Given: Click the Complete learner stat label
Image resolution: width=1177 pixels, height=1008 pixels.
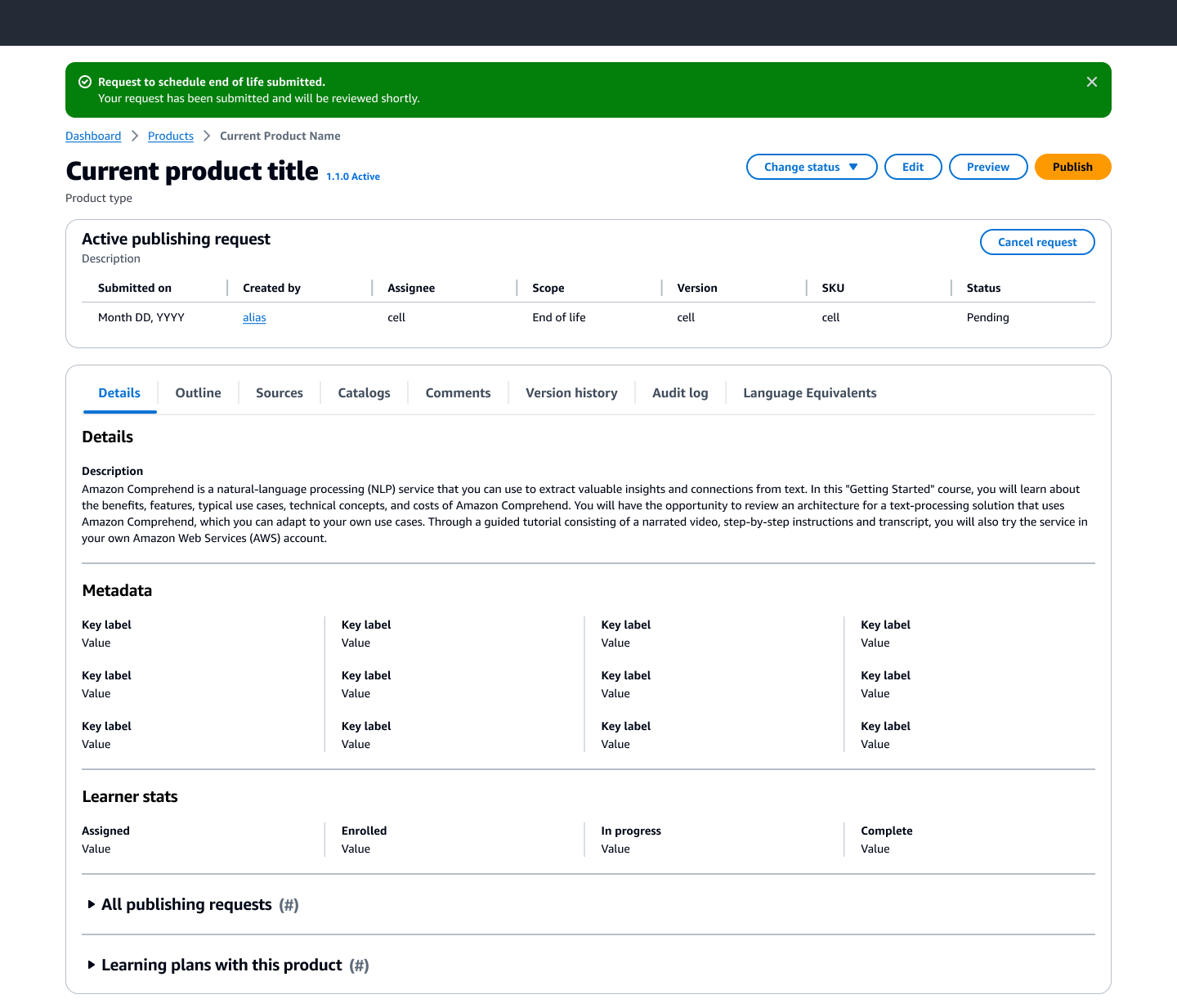Looking at the screenshot, I should click(x=886, y=831).
